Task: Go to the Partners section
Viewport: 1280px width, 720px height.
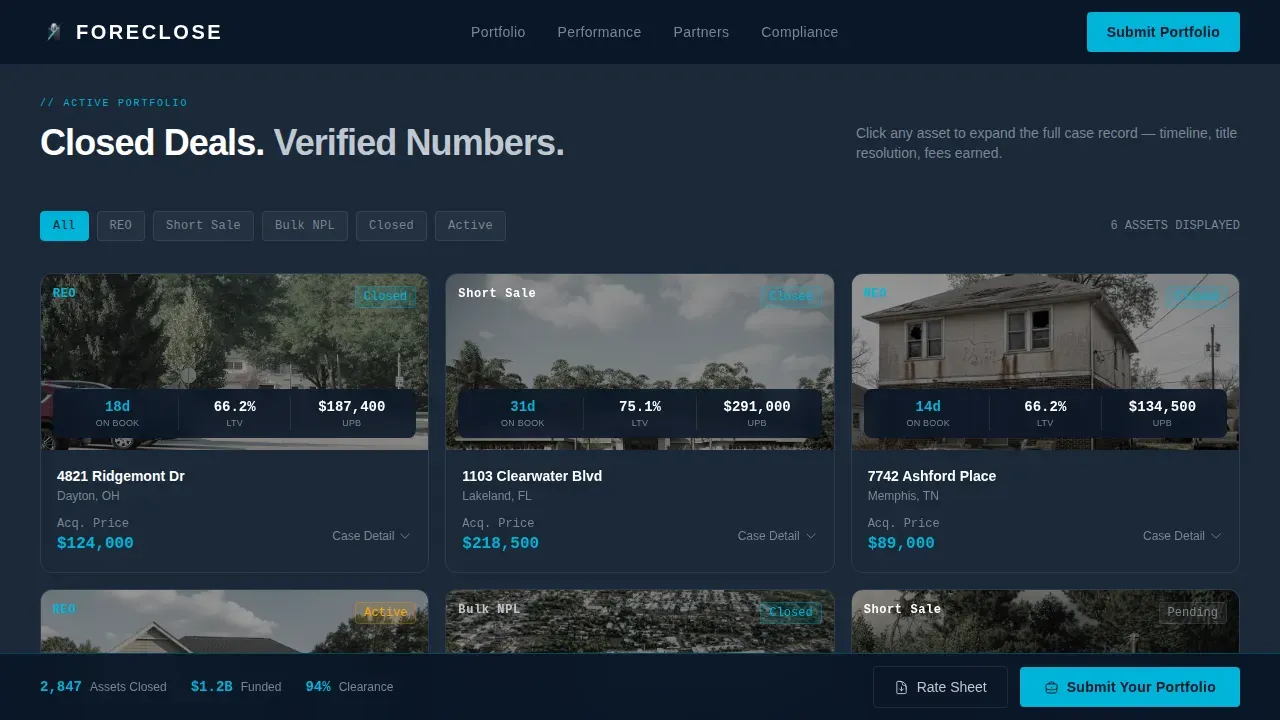Action: (701, 32)
